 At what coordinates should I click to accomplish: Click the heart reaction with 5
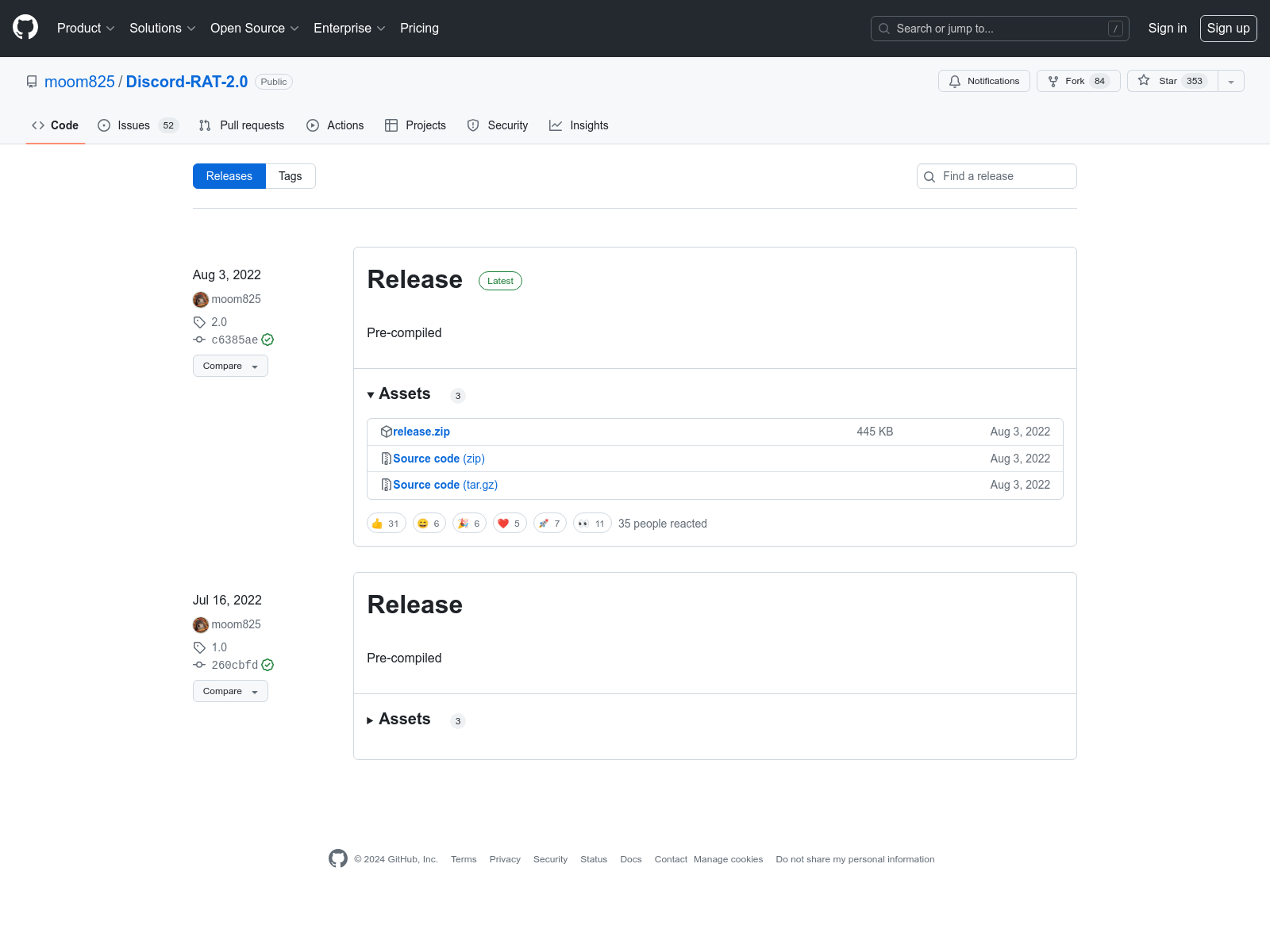click(x=510, y=524)
